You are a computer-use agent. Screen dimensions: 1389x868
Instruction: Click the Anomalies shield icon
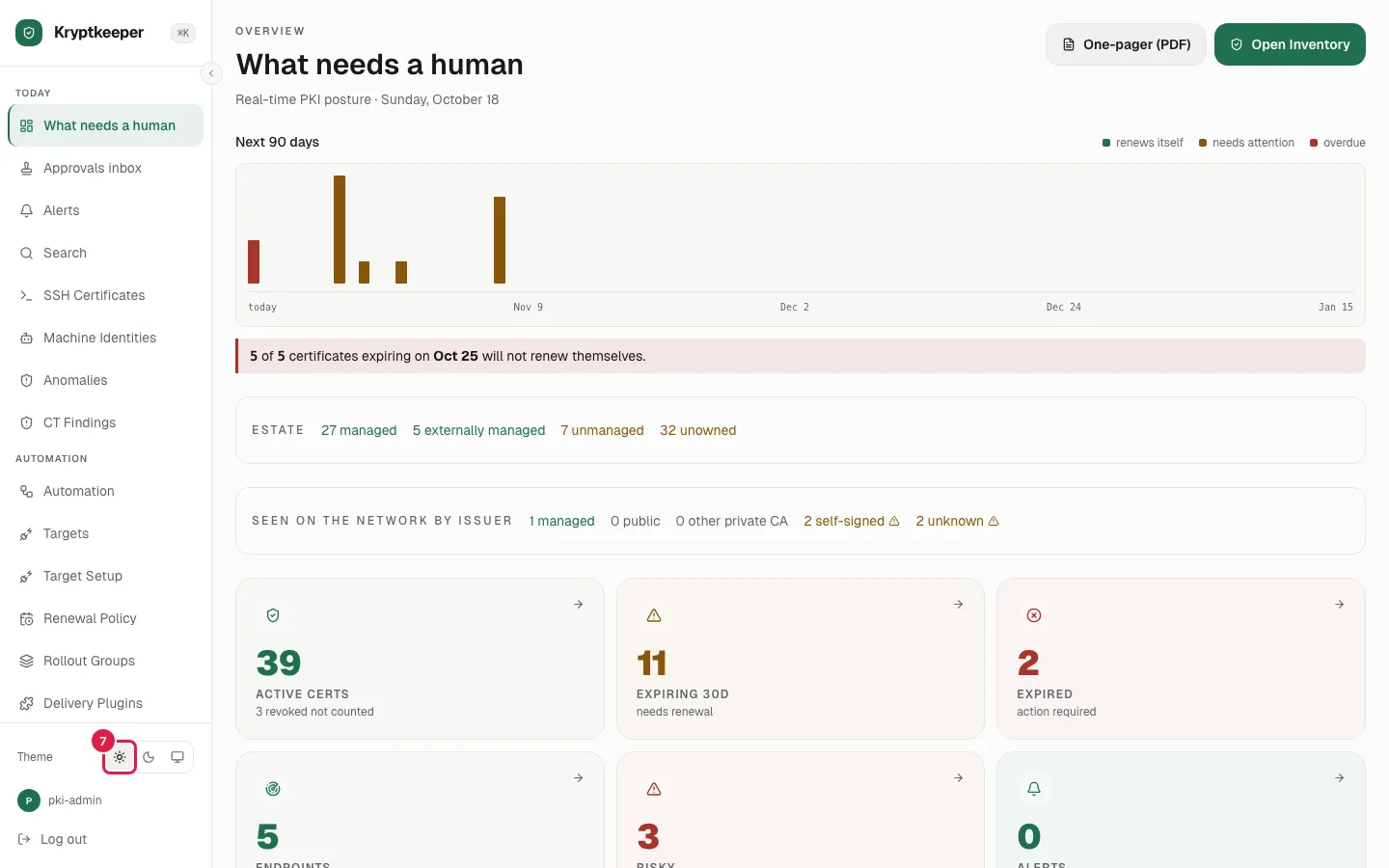(27, 380)
